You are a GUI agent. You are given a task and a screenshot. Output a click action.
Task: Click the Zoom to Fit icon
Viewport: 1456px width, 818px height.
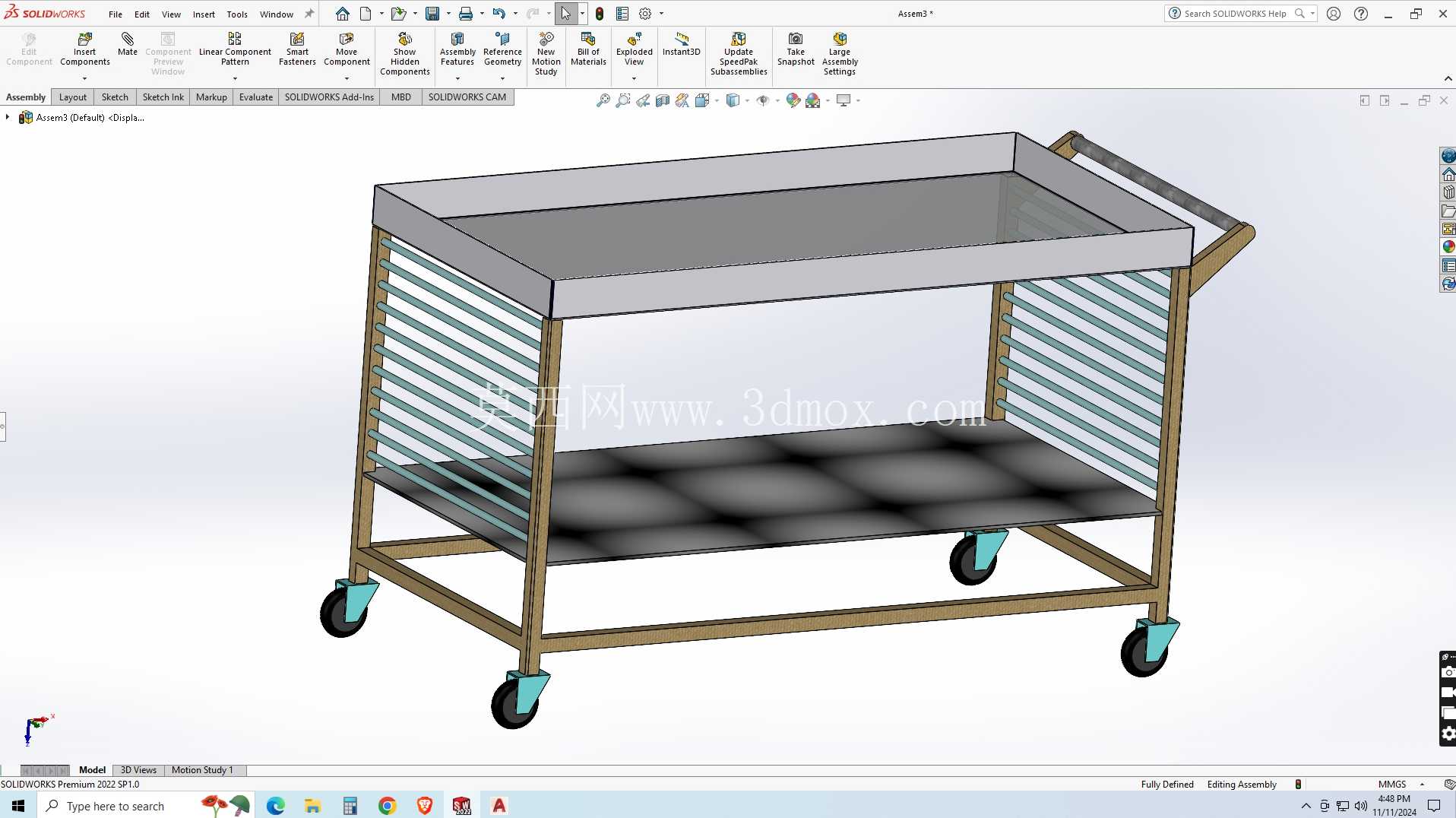pos(603,100)
